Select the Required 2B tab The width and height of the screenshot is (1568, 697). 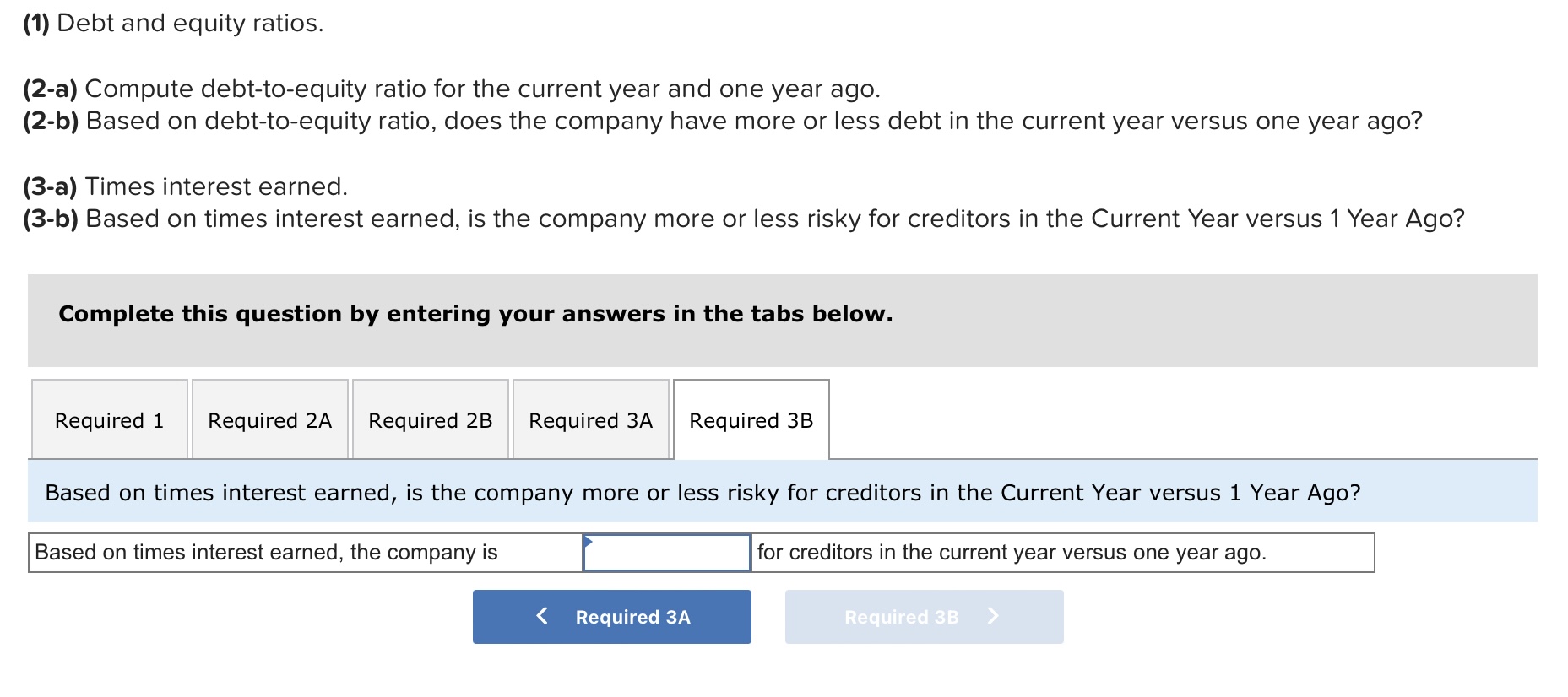pyautogui.click(x=430, y=419)
